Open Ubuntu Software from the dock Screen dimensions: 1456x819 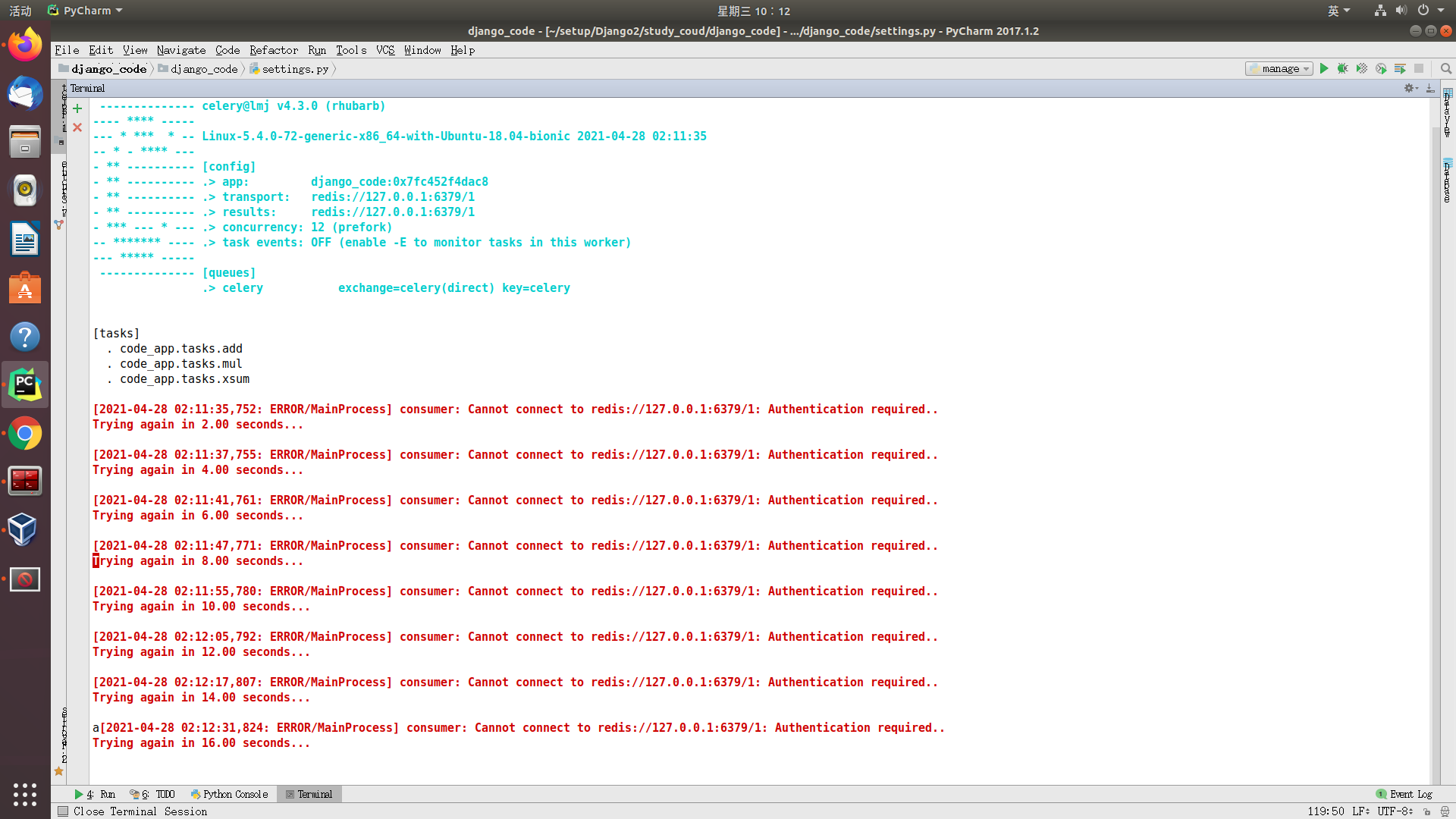click(25, 288)
